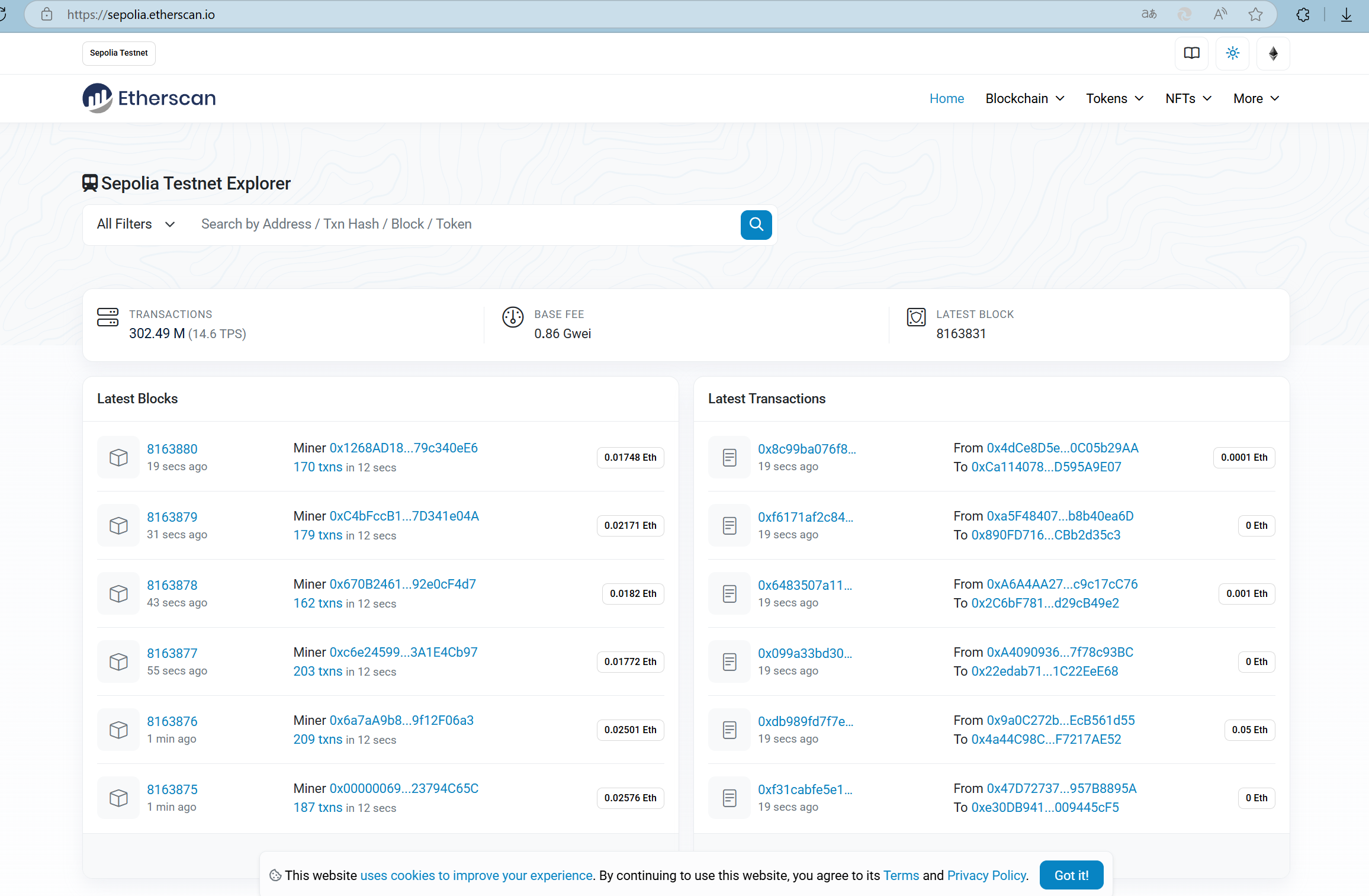
Task: Click the block cube icon for 8163875
Action: click(x=118, y=798)
